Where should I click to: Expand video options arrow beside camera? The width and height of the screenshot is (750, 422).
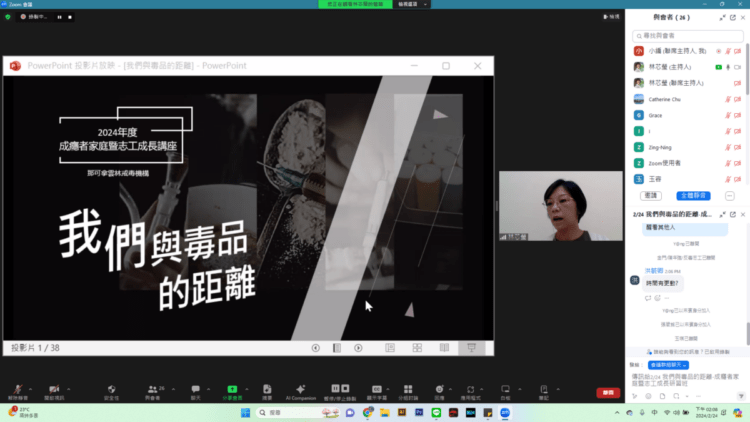pos(68,389)
